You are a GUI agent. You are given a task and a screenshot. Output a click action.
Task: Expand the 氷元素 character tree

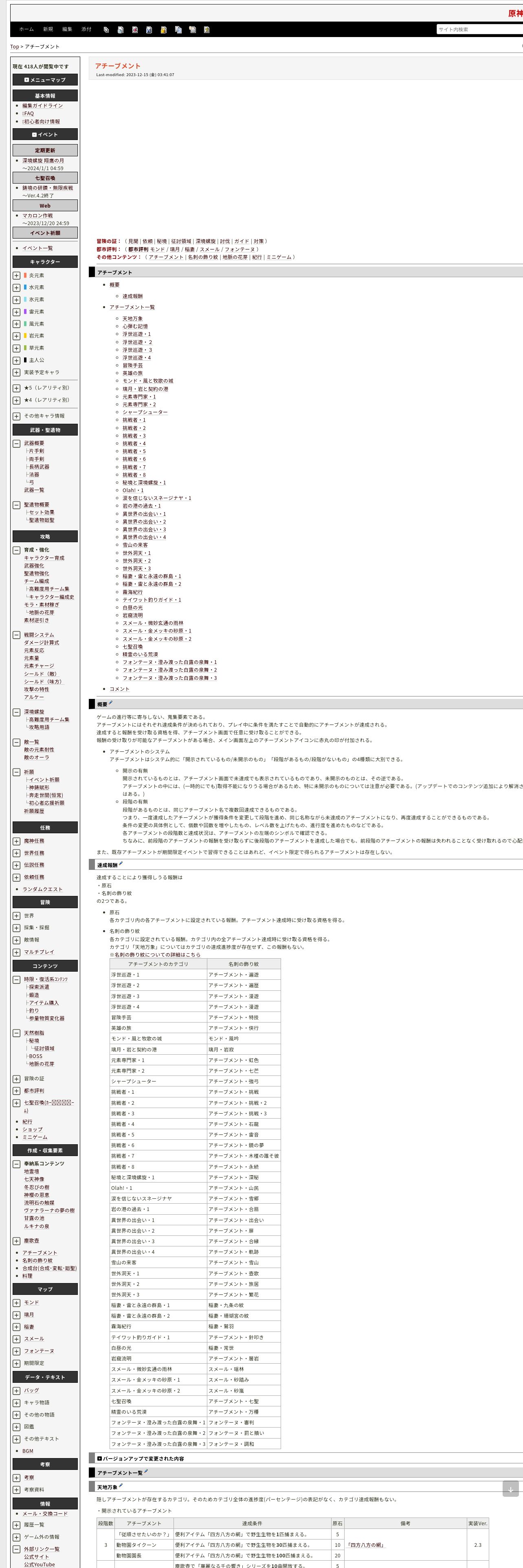(16, 300)
